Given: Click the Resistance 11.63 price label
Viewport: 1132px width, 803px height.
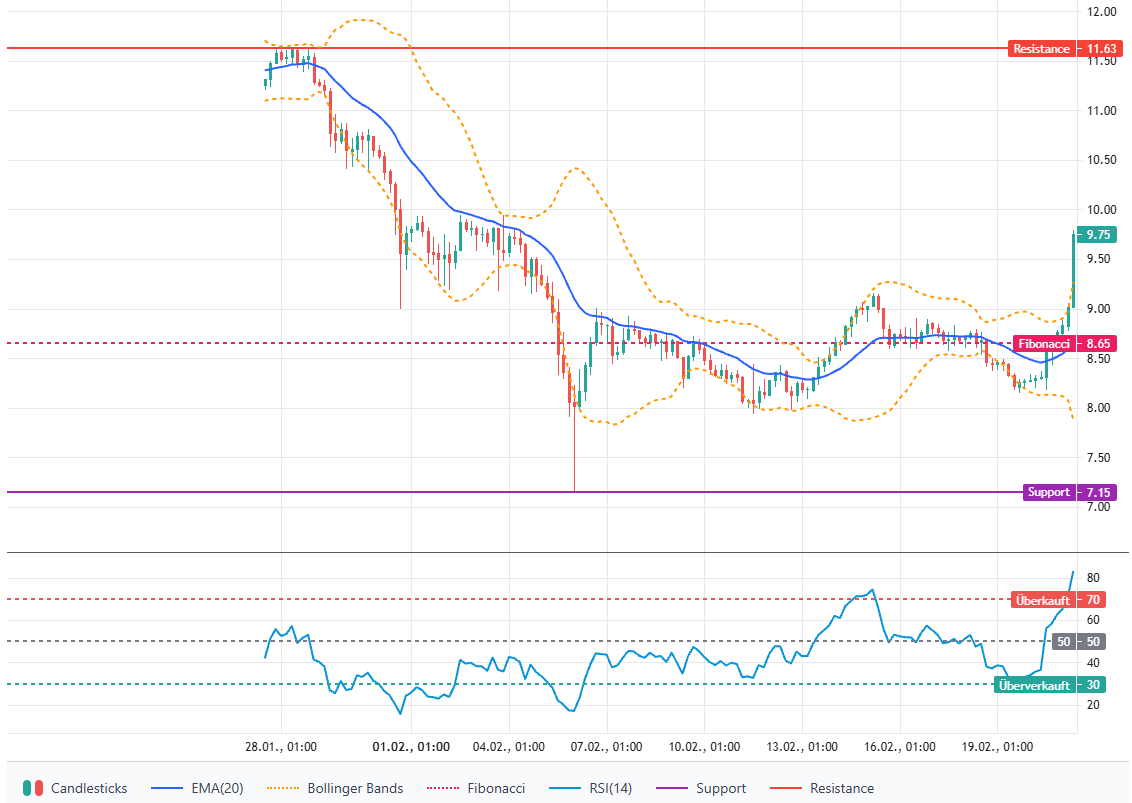Looking at the screenshot, I should pos(1064,48).
